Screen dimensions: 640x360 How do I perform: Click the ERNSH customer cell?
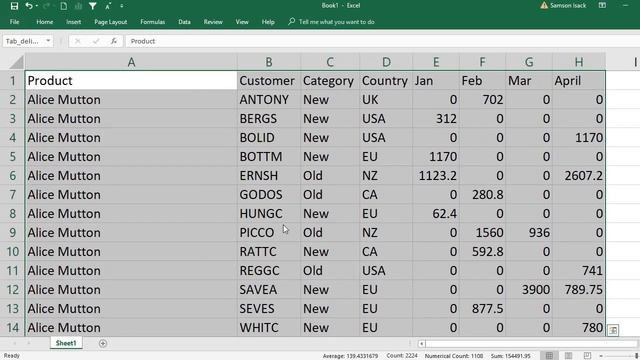click(x=269, y=176)
